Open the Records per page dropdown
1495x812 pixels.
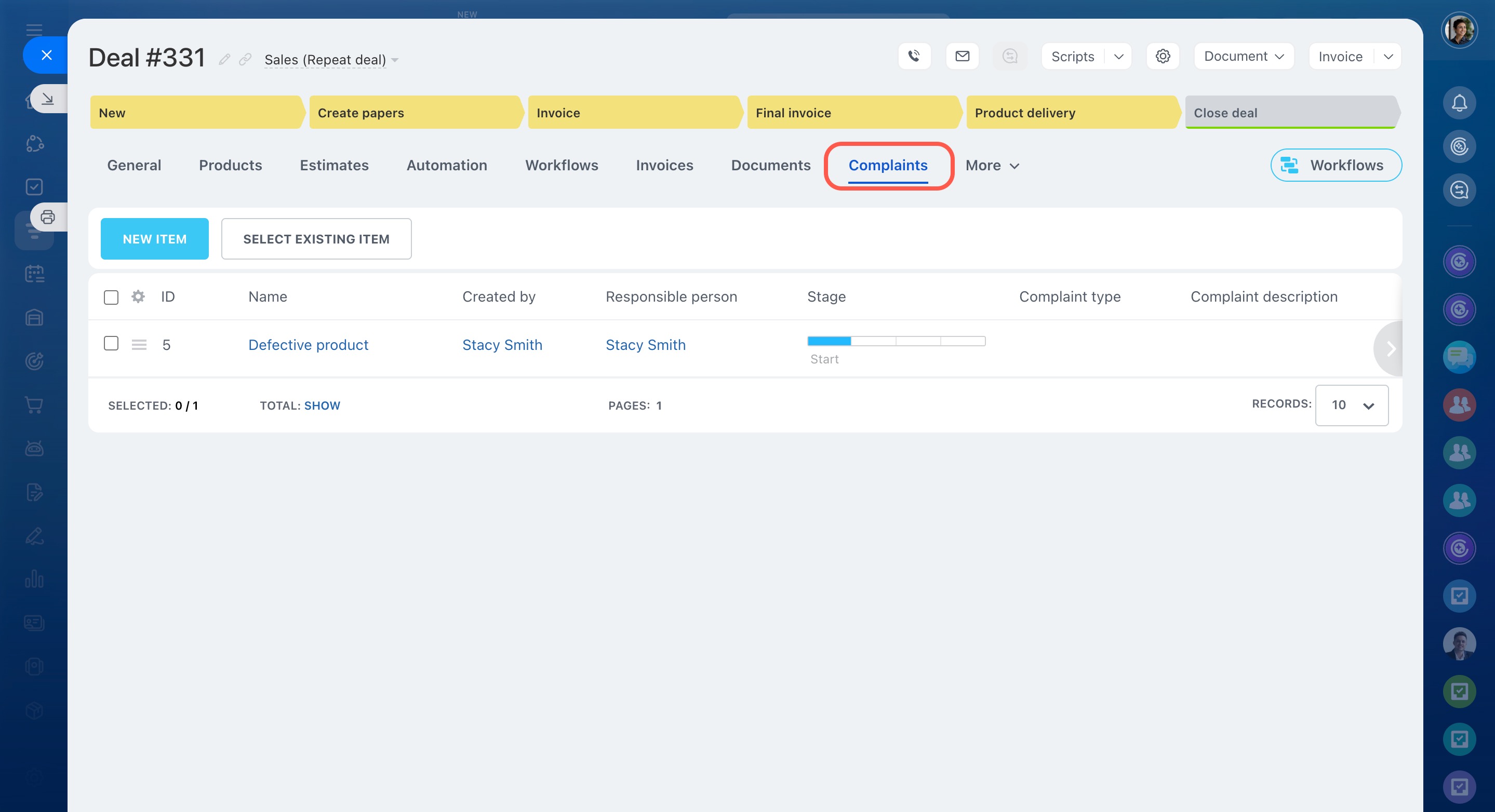[1352, 405]
